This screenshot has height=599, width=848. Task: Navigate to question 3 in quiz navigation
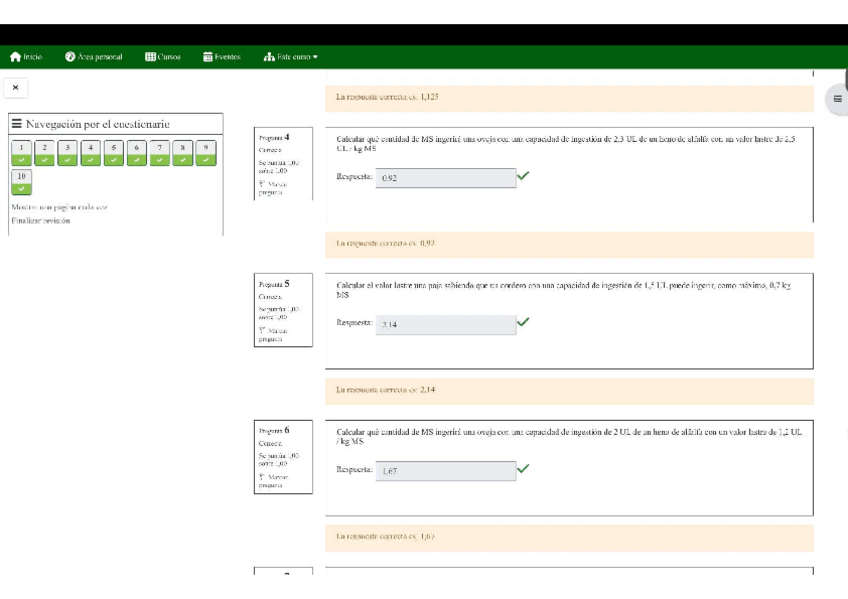(x=67, y=152)
